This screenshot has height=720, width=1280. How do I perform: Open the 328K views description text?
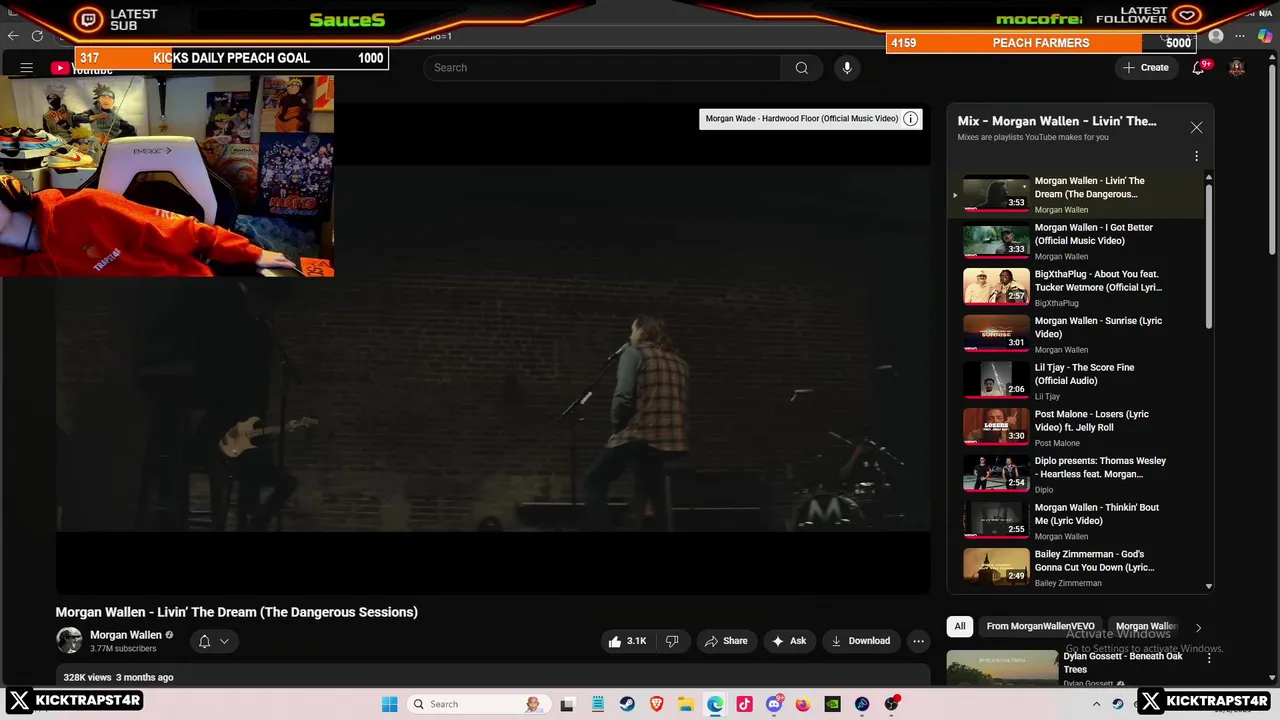coord(119,677)
